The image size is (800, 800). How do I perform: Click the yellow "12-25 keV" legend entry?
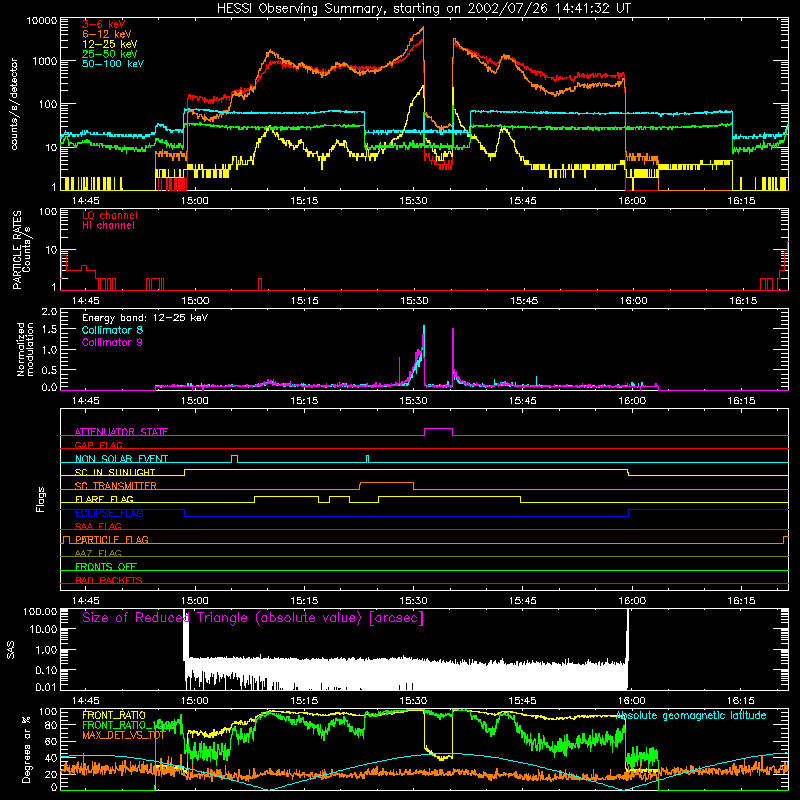[110, 44]
